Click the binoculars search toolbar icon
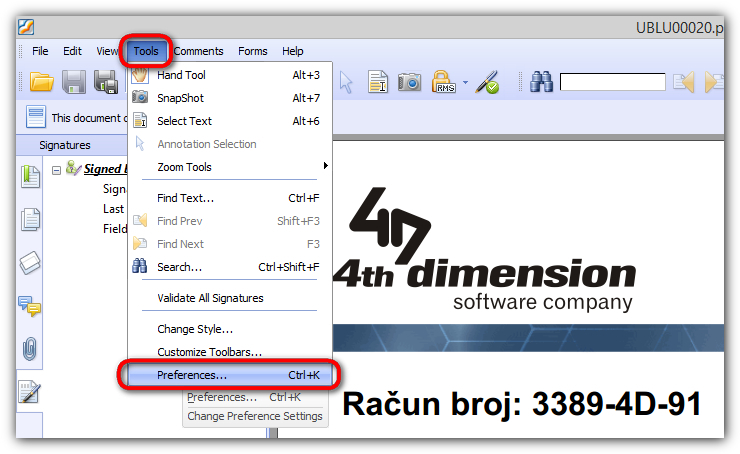 [541, 82]
